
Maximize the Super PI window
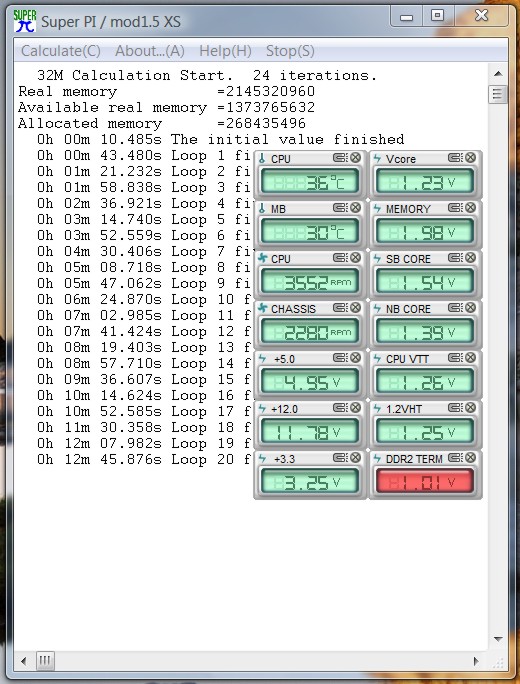click(x=438, y=16)
